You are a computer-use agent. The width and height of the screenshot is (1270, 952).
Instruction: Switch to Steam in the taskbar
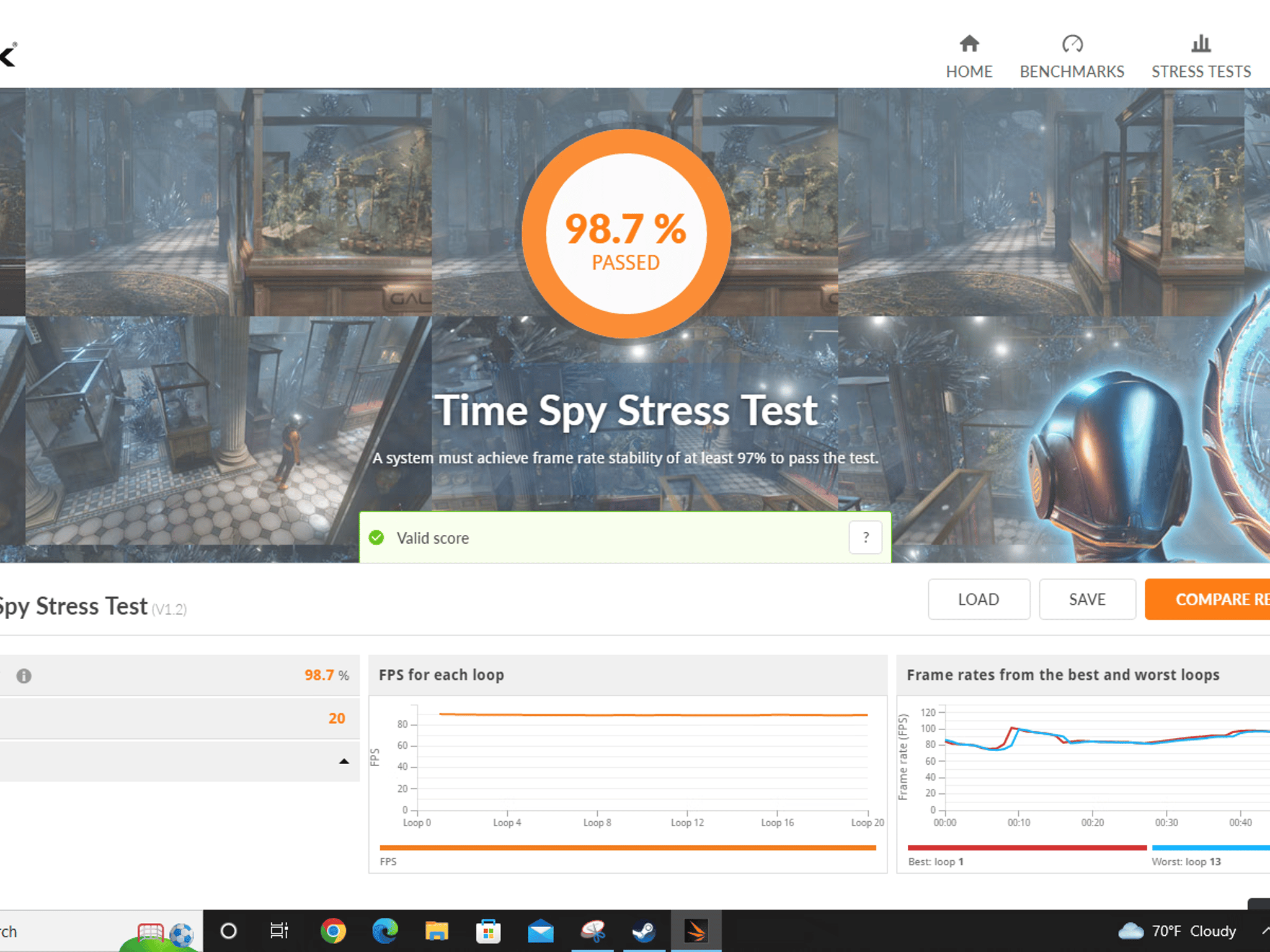(644, 931)
